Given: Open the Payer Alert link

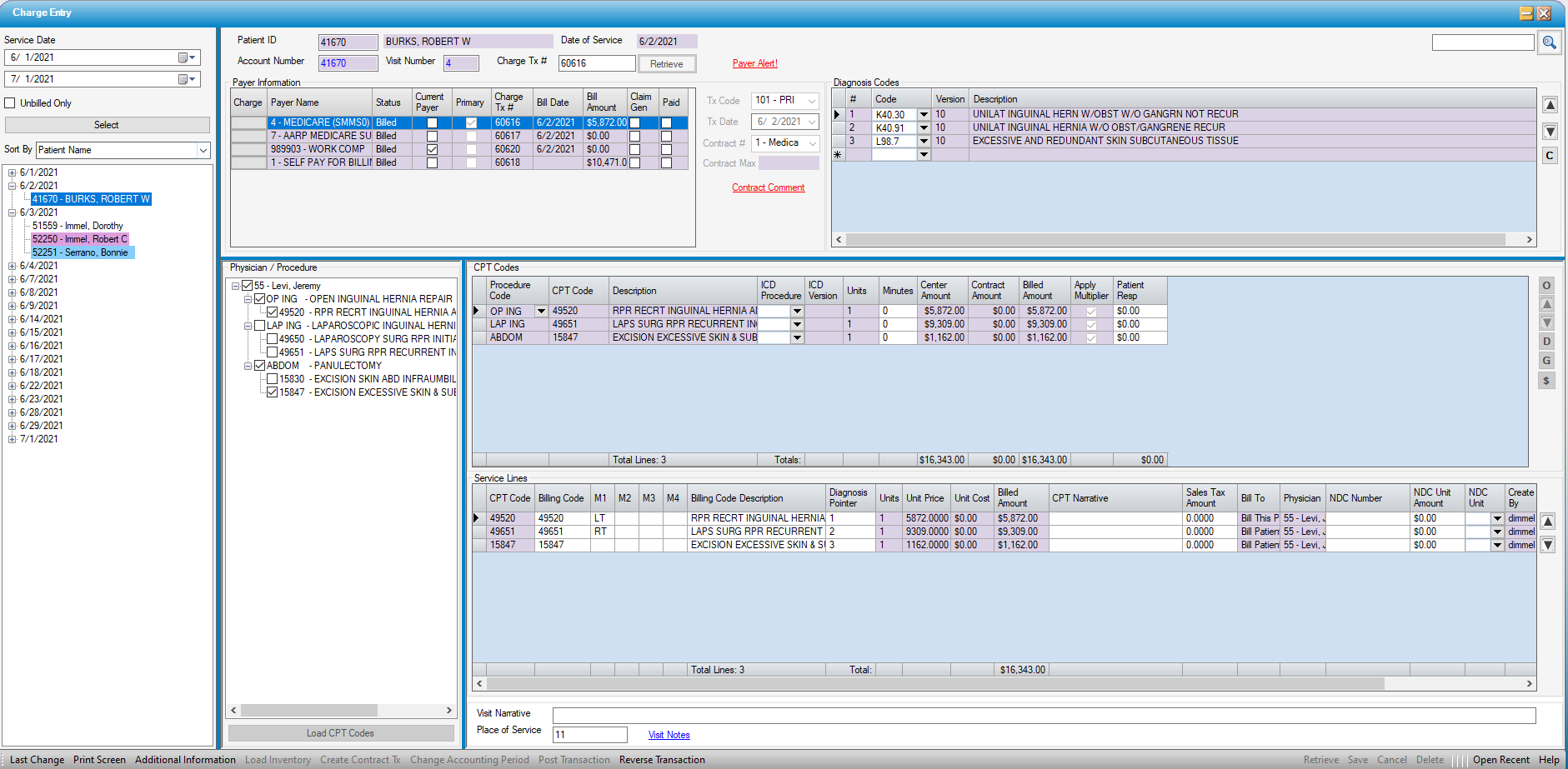Looking at the screenshot, I should click(x=754, y=63).
